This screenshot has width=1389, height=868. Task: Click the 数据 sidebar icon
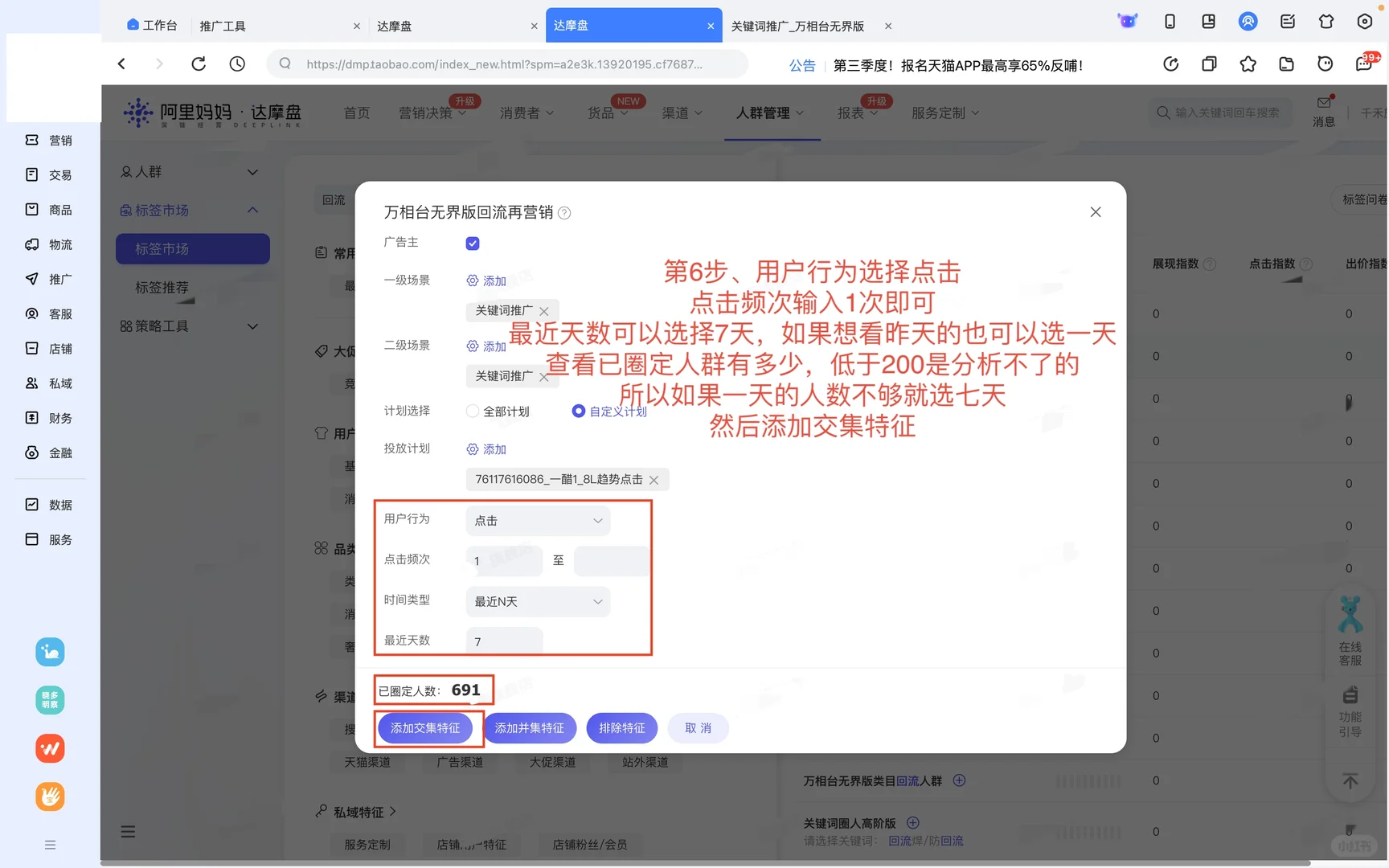tap(31, 504)
